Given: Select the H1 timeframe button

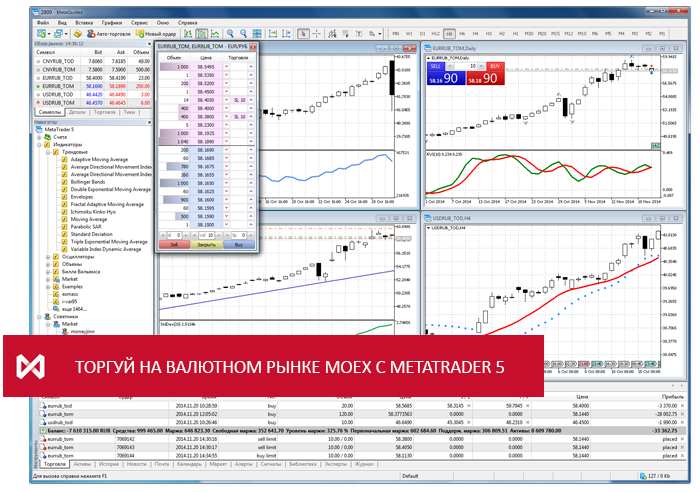Looking at the screenshot, I should pyautogui.click(x=516, y=34).
